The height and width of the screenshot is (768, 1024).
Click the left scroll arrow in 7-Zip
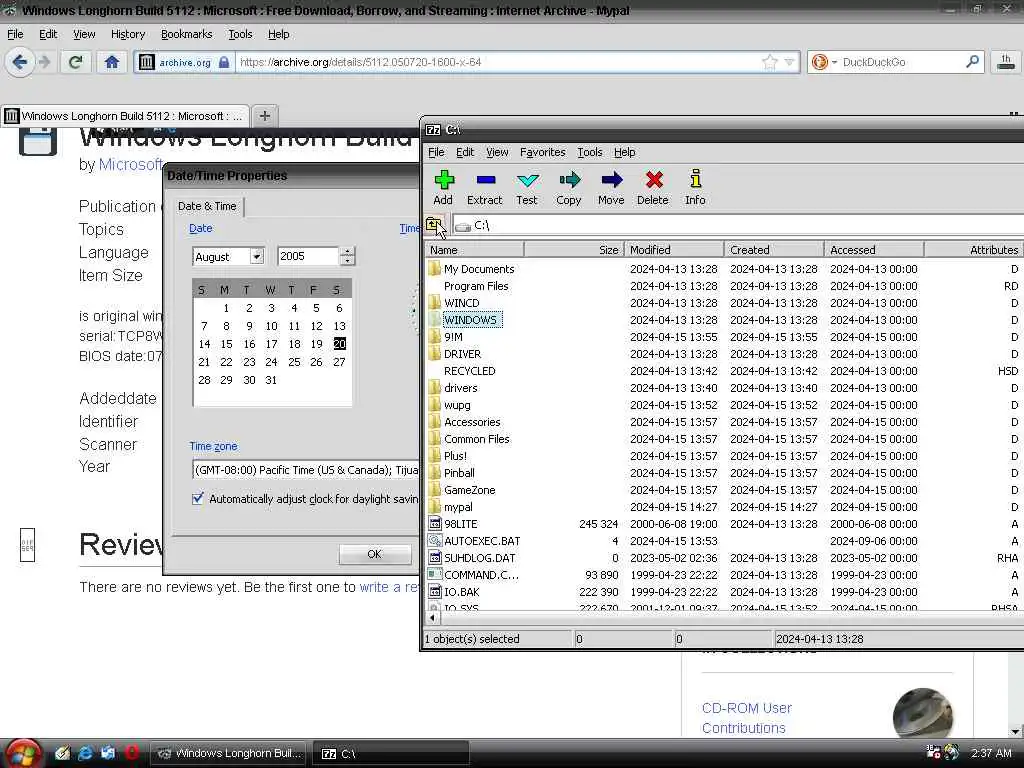point(432,617)
